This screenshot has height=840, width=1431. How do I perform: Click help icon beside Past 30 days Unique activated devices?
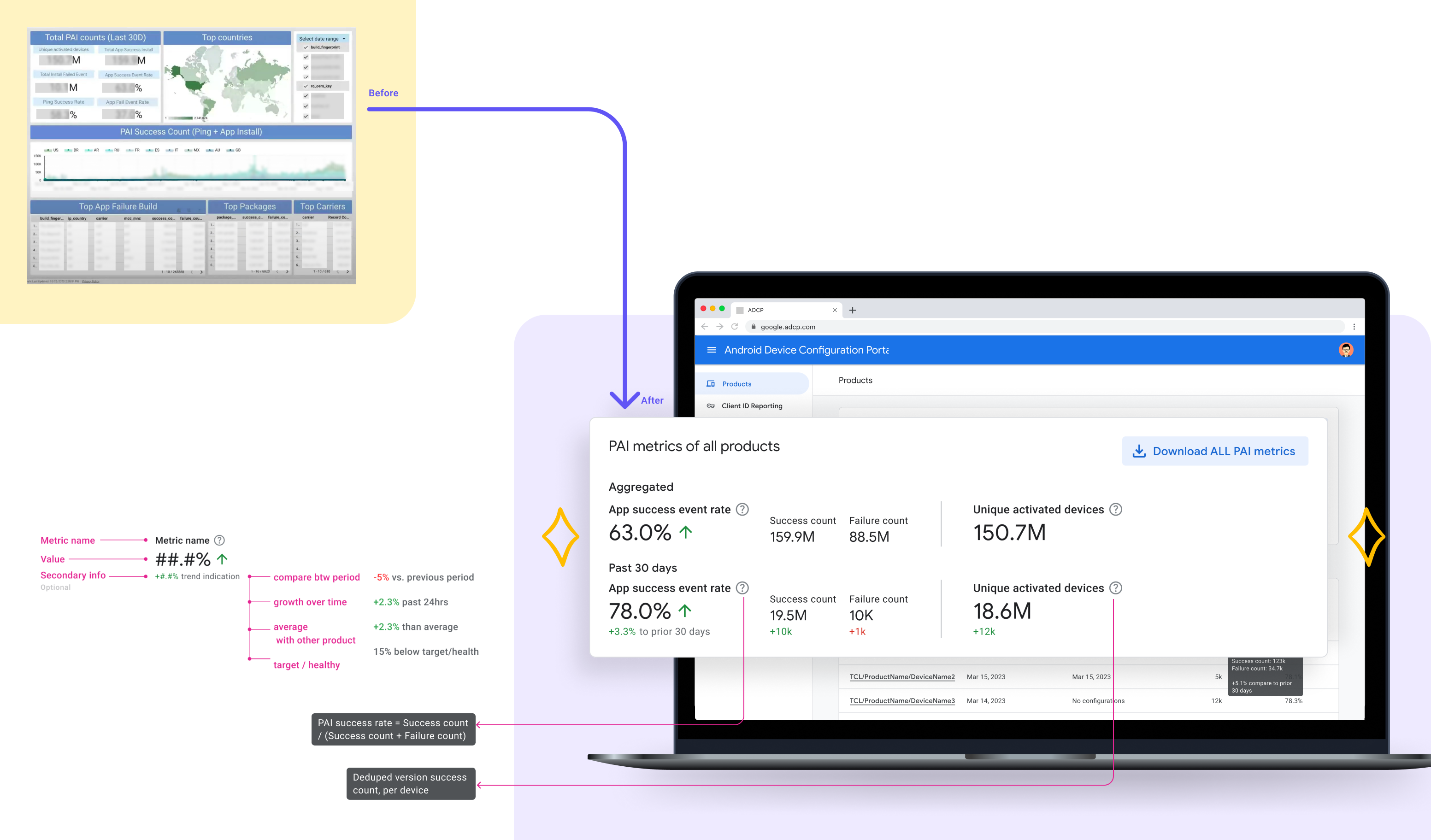pyautogui.click(x=1115, y=588)
